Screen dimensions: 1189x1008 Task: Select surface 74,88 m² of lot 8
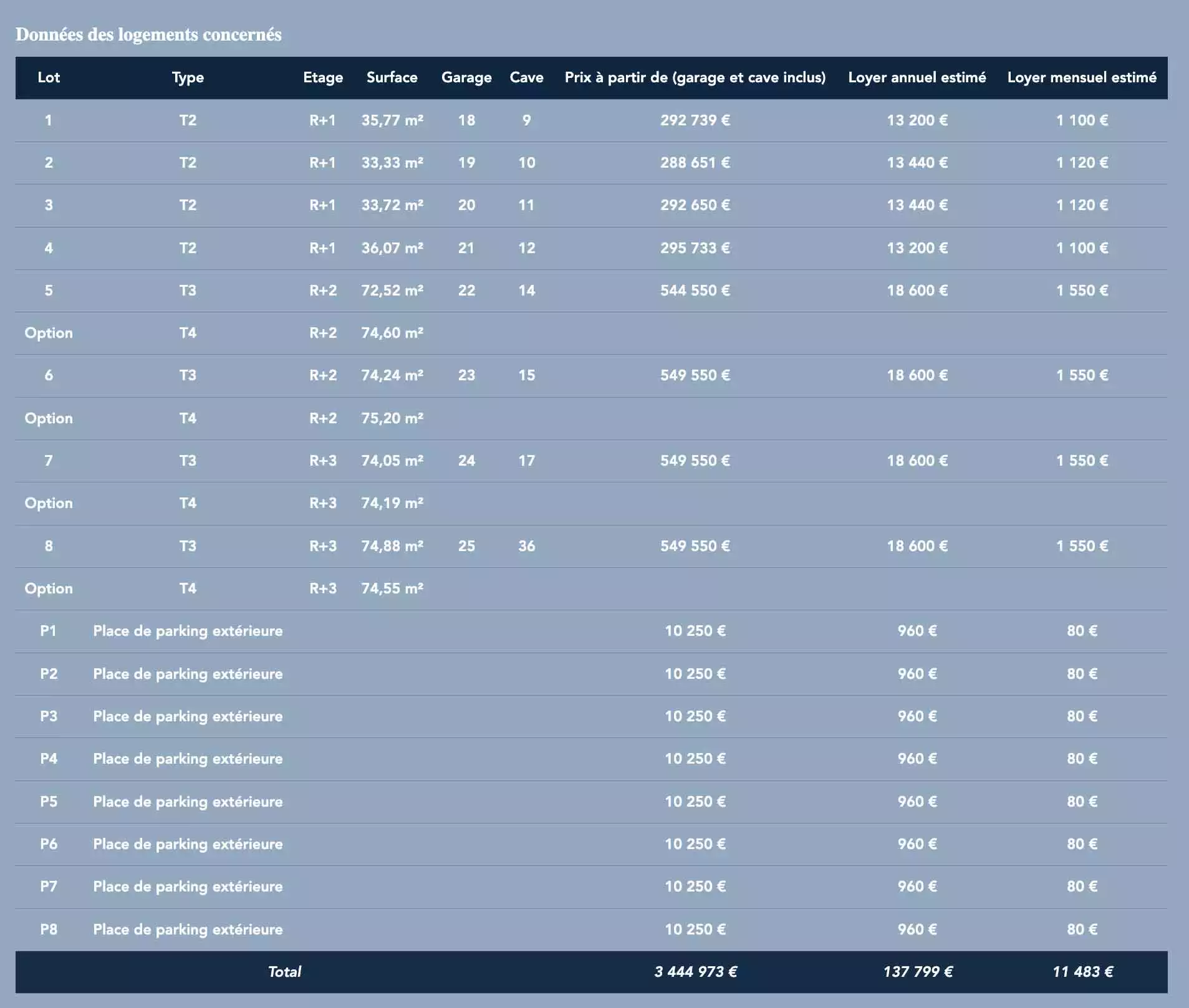pyautogui.click(x=392, y=546)
